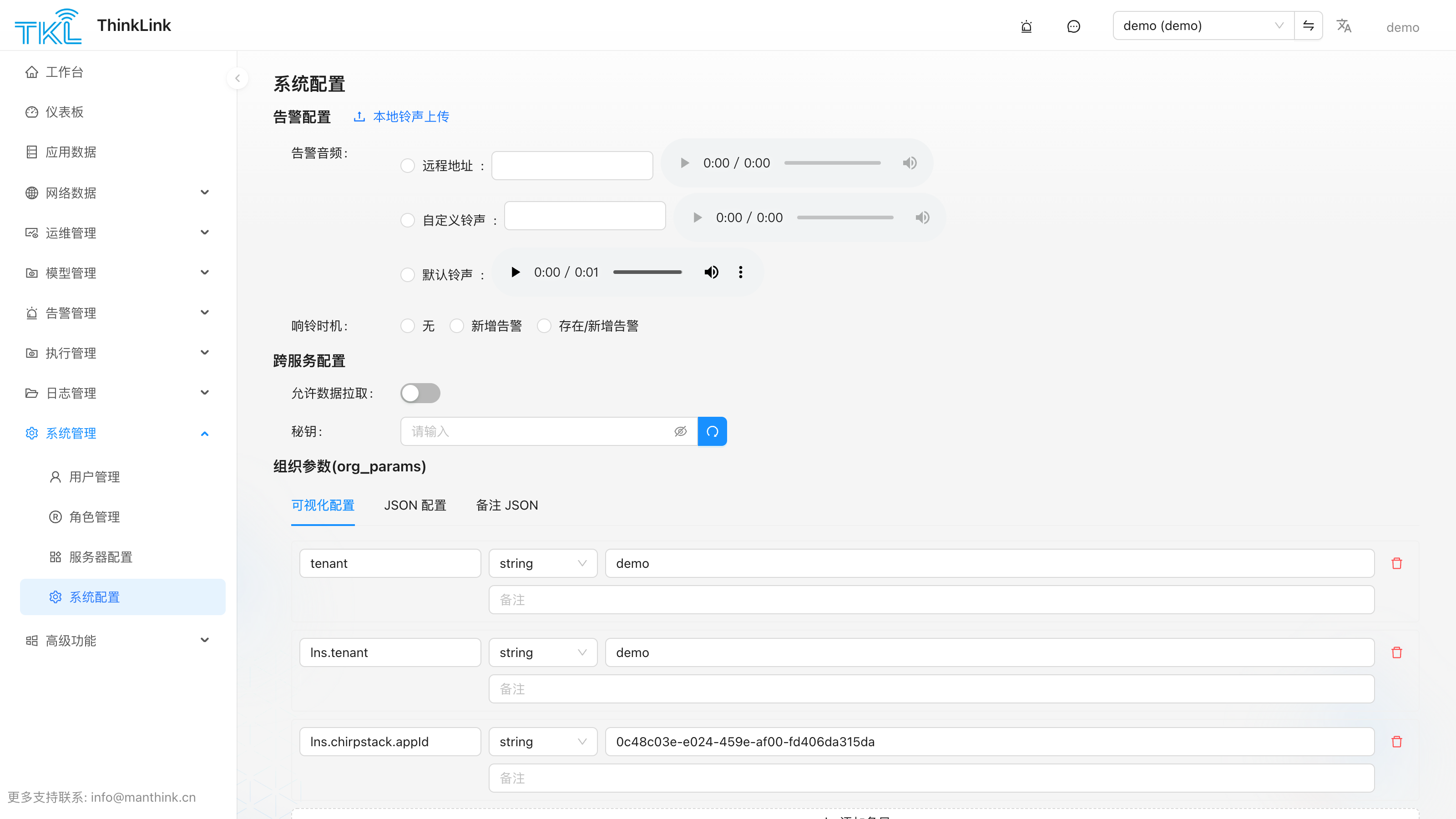The width and height of the screenshot is (1456, 819).
Task: Open the demo user account menu
Action: coord(1403,28)
